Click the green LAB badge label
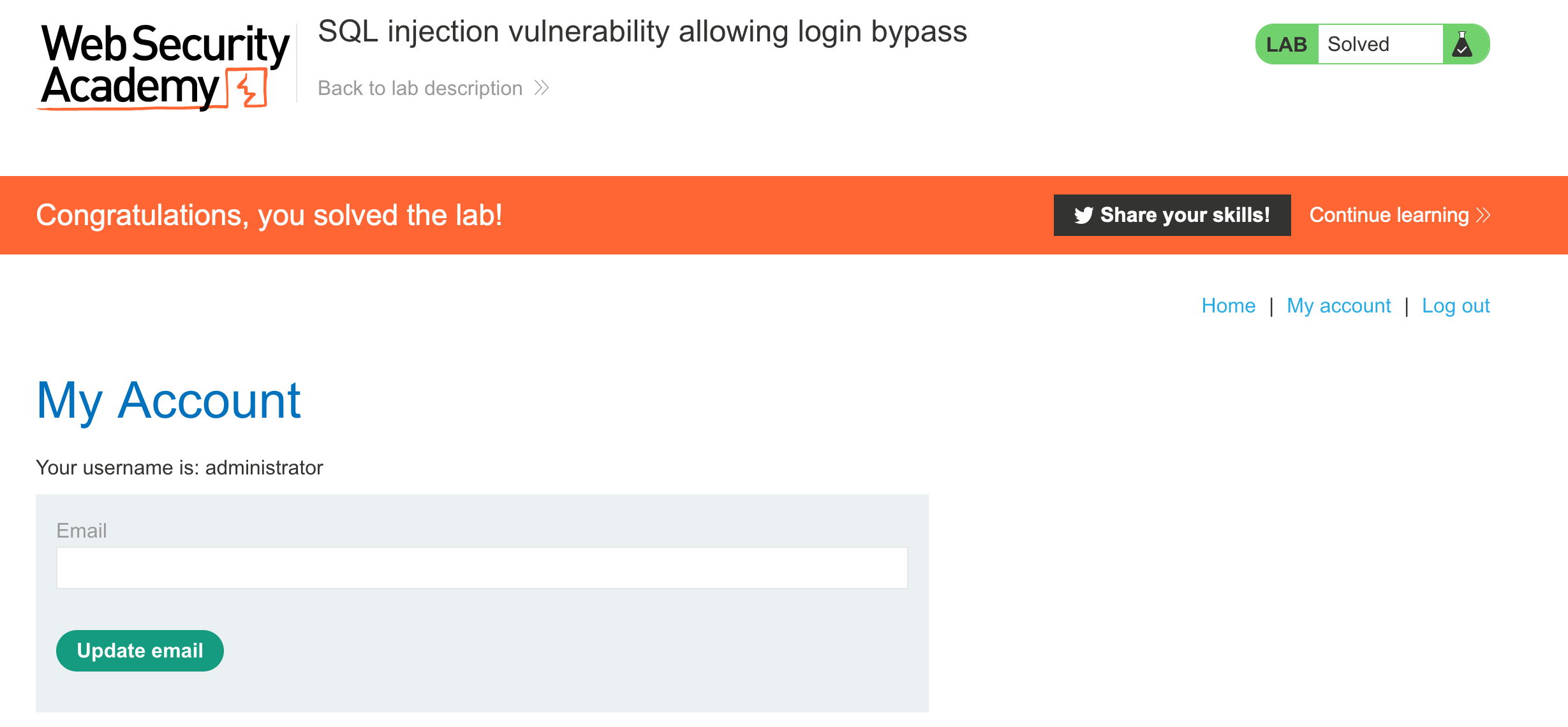The width and height of the screenshot is (1568, 727). 1287,44
